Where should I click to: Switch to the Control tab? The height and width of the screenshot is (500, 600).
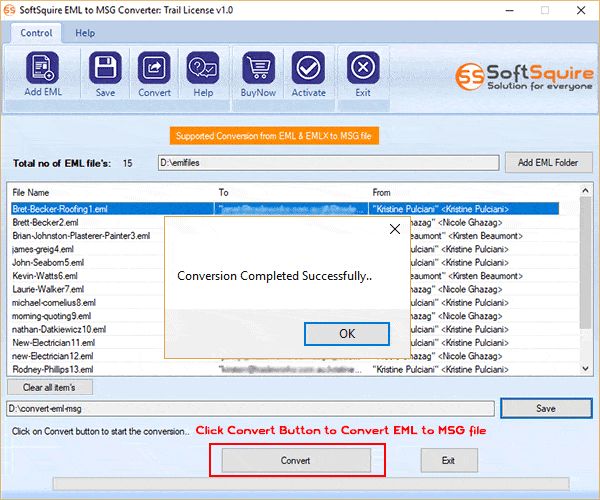[36, 33]
